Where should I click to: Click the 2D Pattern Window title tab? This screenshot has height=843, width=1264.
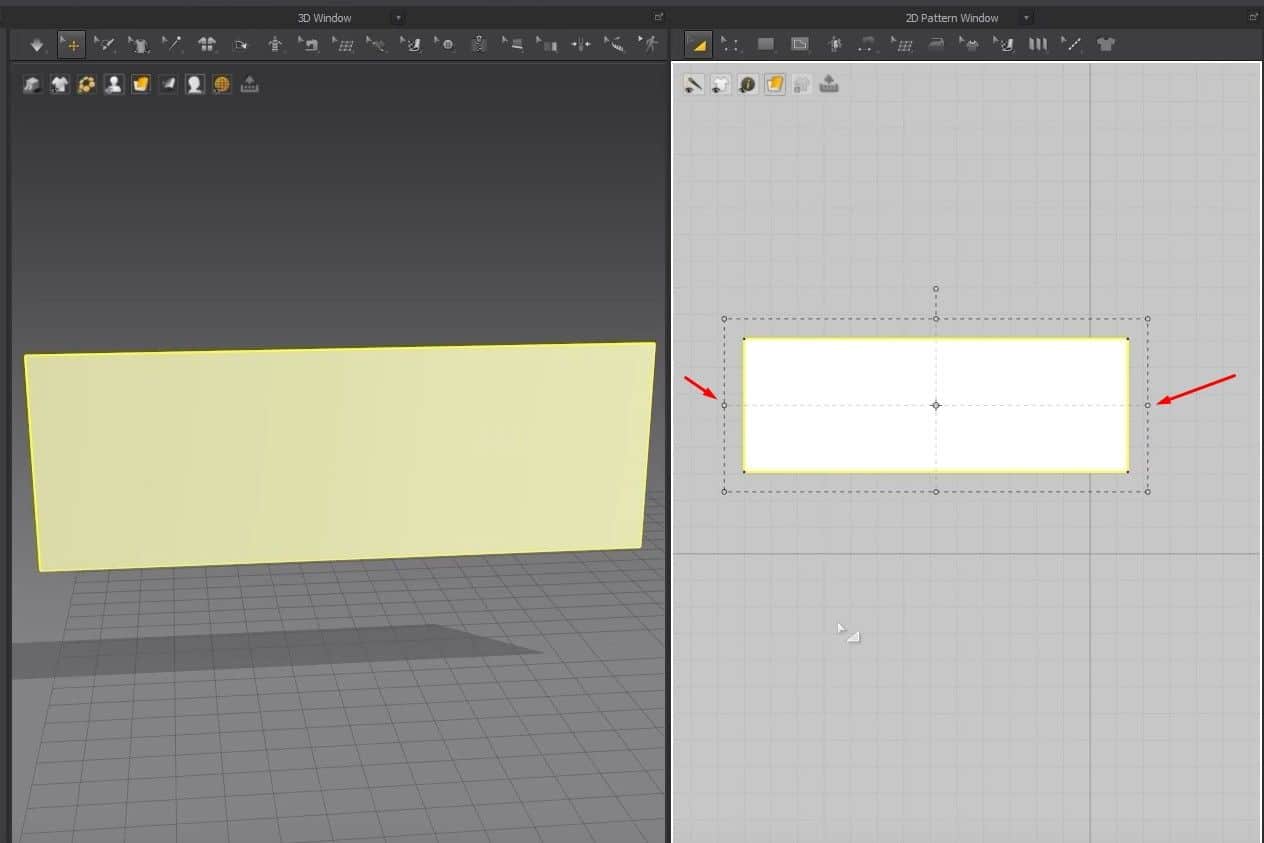[952, 18]
